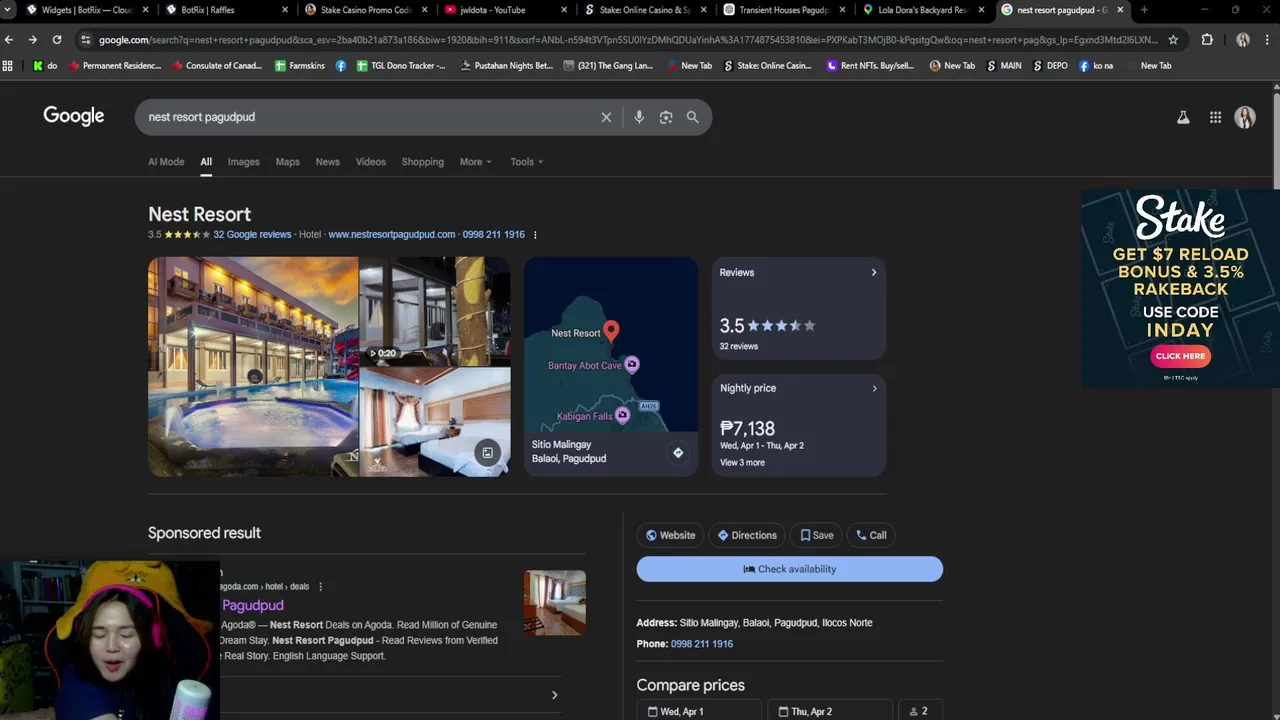The height and width of the screenshot is (720, 1280).
Task: Switch to the News tab
Action: pyautogui.click(x=327, y=162)
